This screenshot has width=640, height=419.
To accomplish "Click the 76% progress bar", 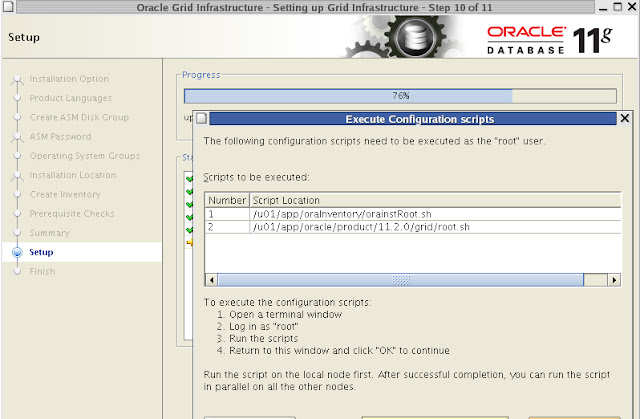I will pyautogui.click(x=400, y=96).
